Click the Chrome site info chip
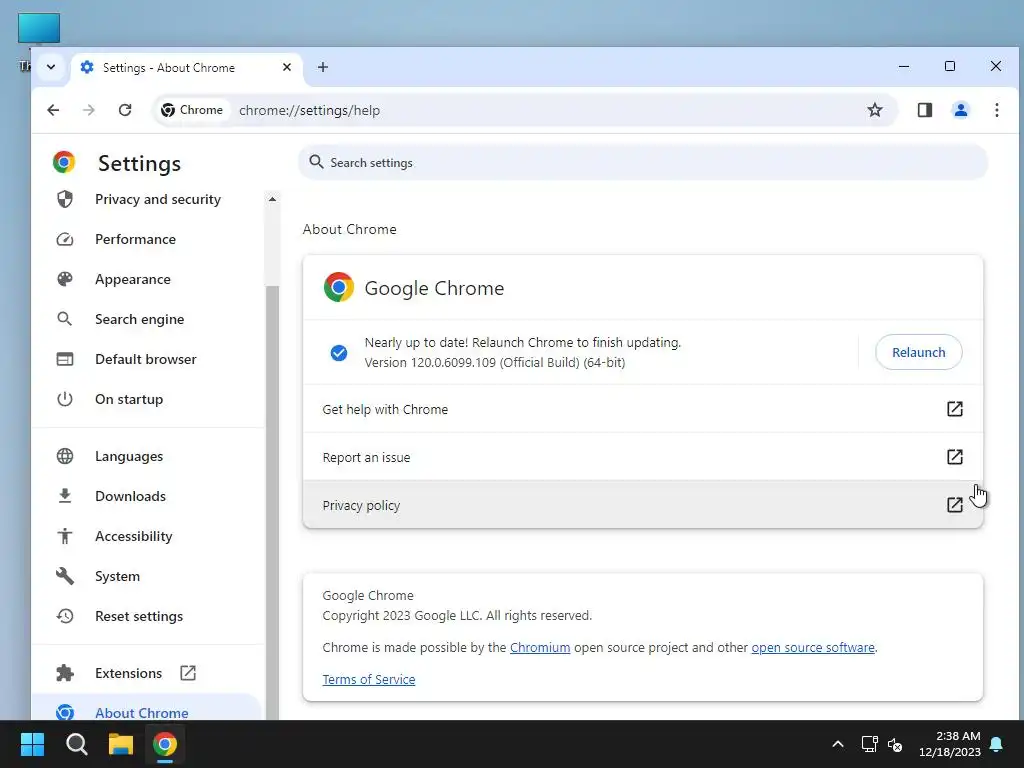Viewport: 1024px width, 768px height. pos(192,110)
